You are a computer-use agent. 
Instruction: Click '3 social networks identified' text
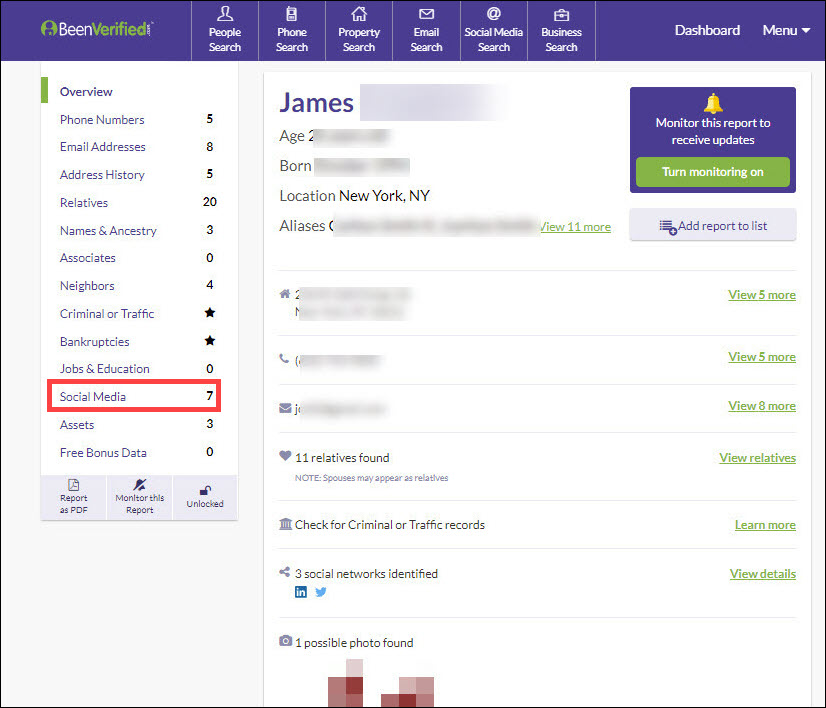click(x=366, y=574)
